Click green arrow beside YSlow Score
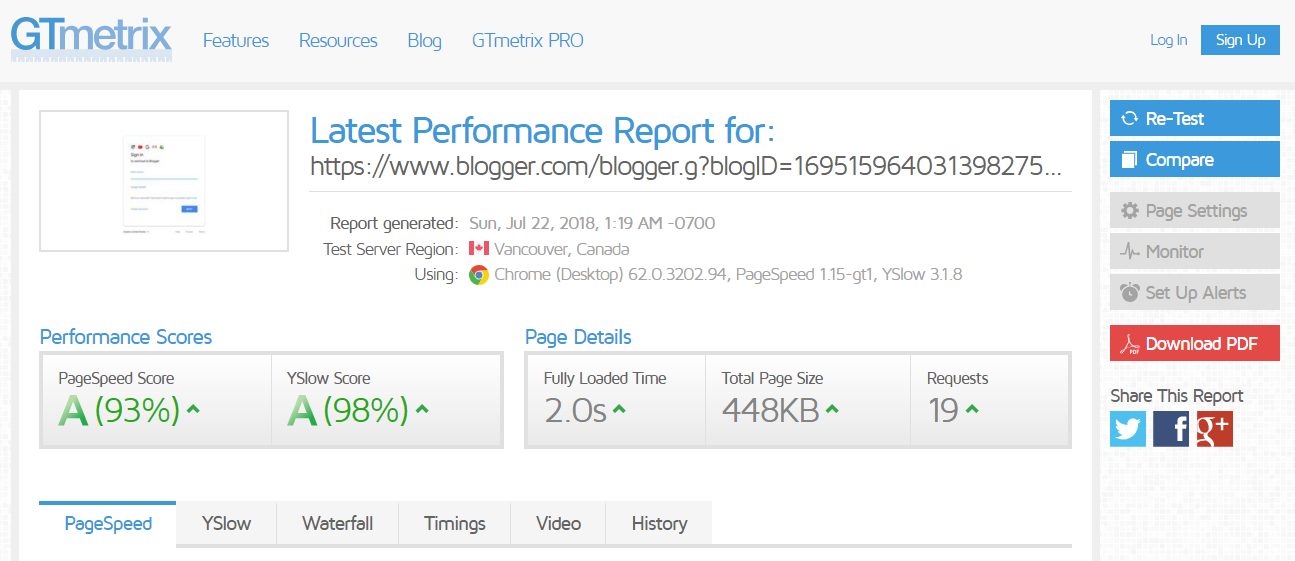Viewport: 1295px width, 561px height. pyautogui.click(x=422, y=409)
